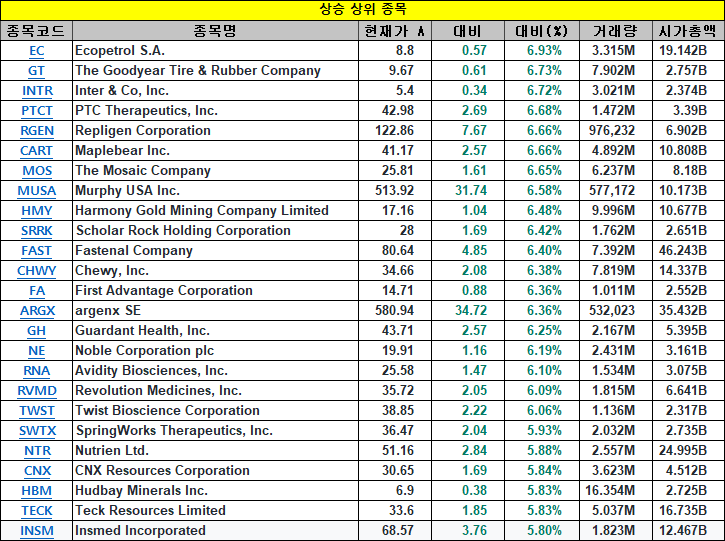Image resolution: width=725 pixels, height=541 pixels.
Task: Select the Inter & Co, Inc. cell
Action: [x=215, y=91]
